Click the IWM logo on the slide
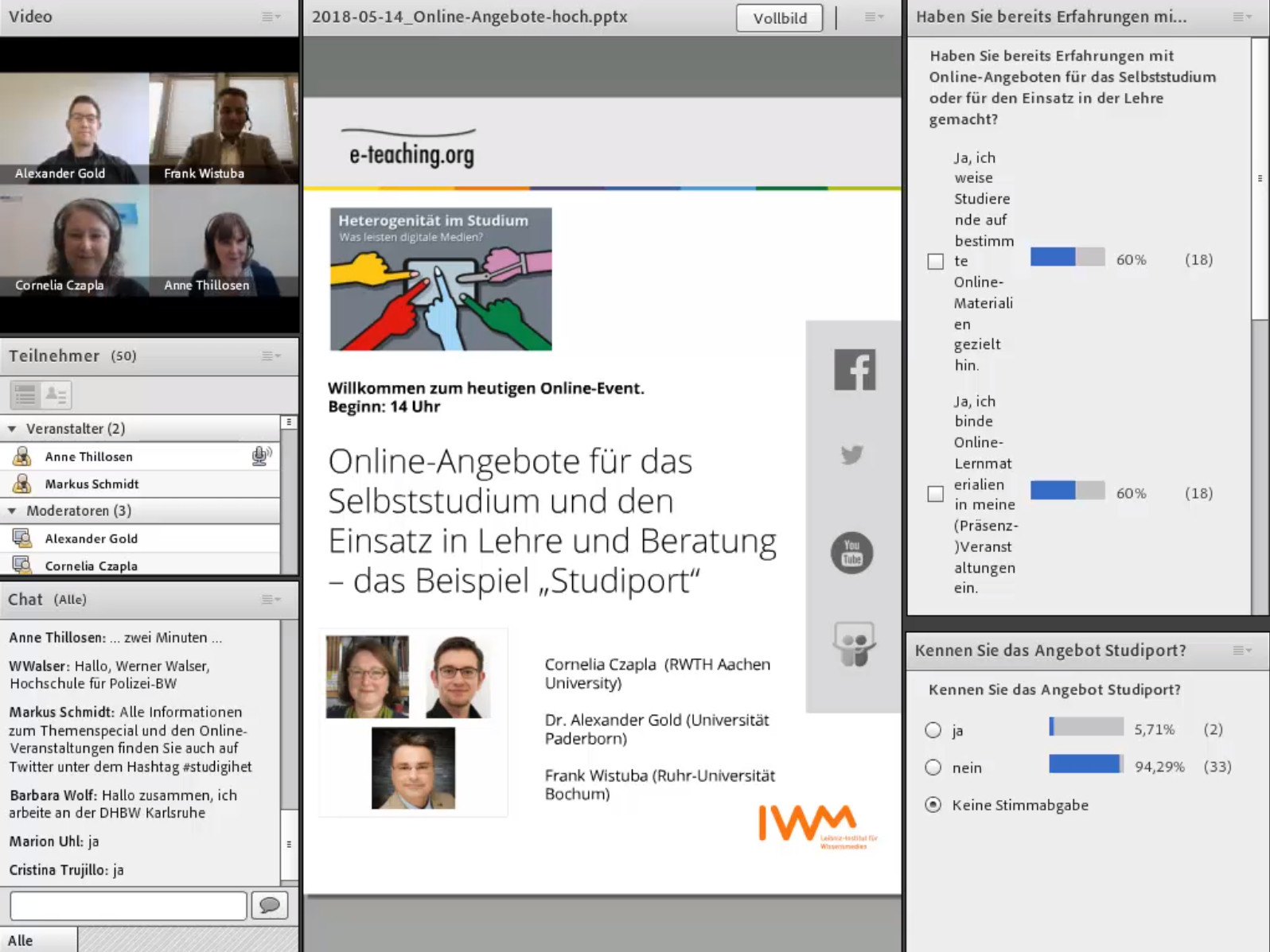 tap(818, 827)
